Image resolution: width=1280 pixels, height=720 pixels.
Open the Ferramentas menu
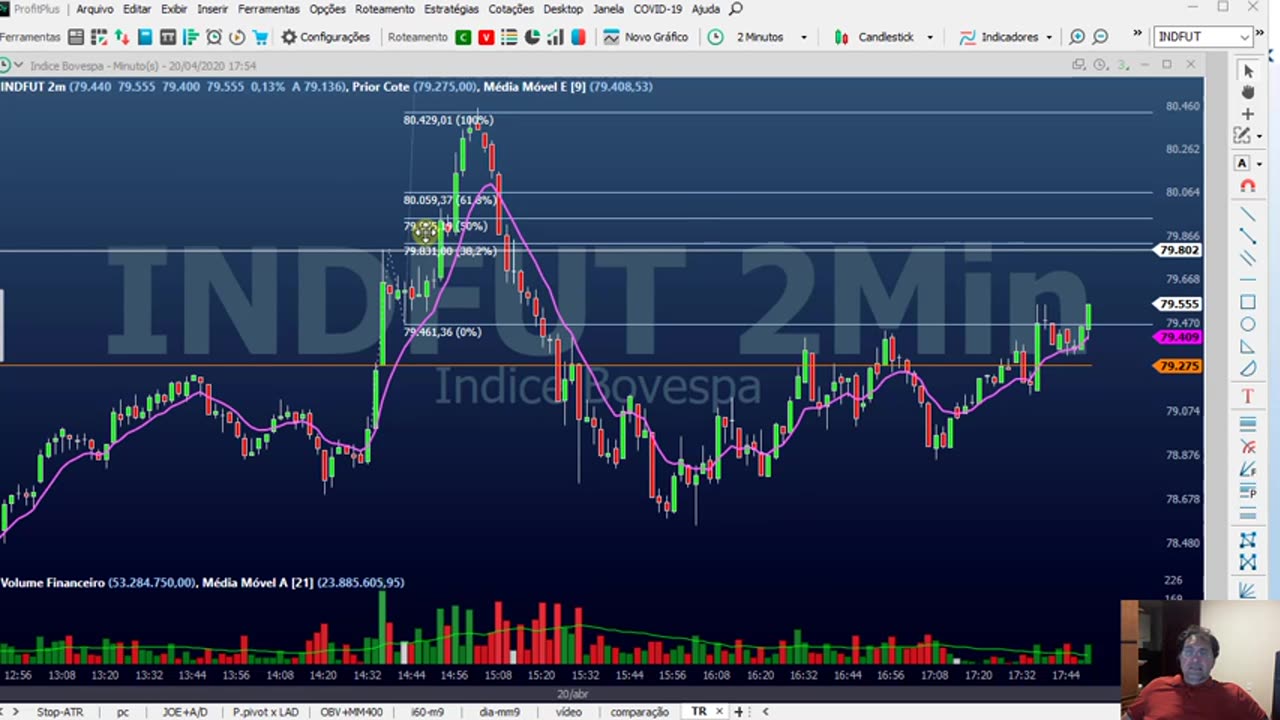[x=268, y=9]
